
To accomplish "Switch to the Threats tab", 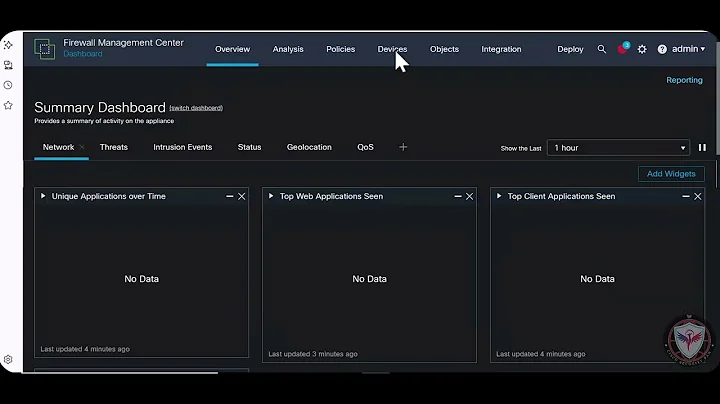I will pyautogui.click(x=113, y=147).
